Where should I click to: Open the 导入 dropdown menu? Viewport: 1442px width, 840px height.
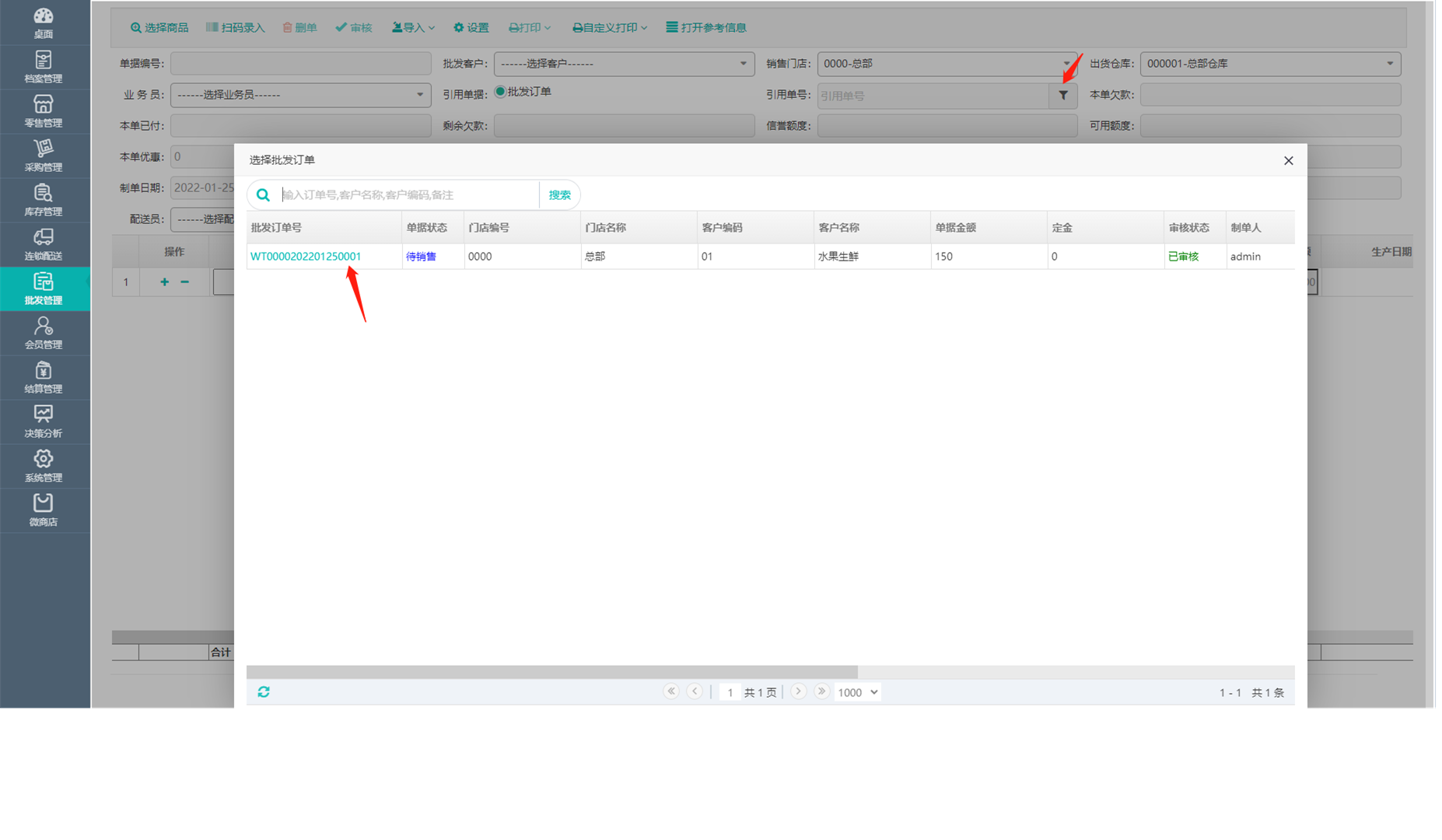click(413, 28)
